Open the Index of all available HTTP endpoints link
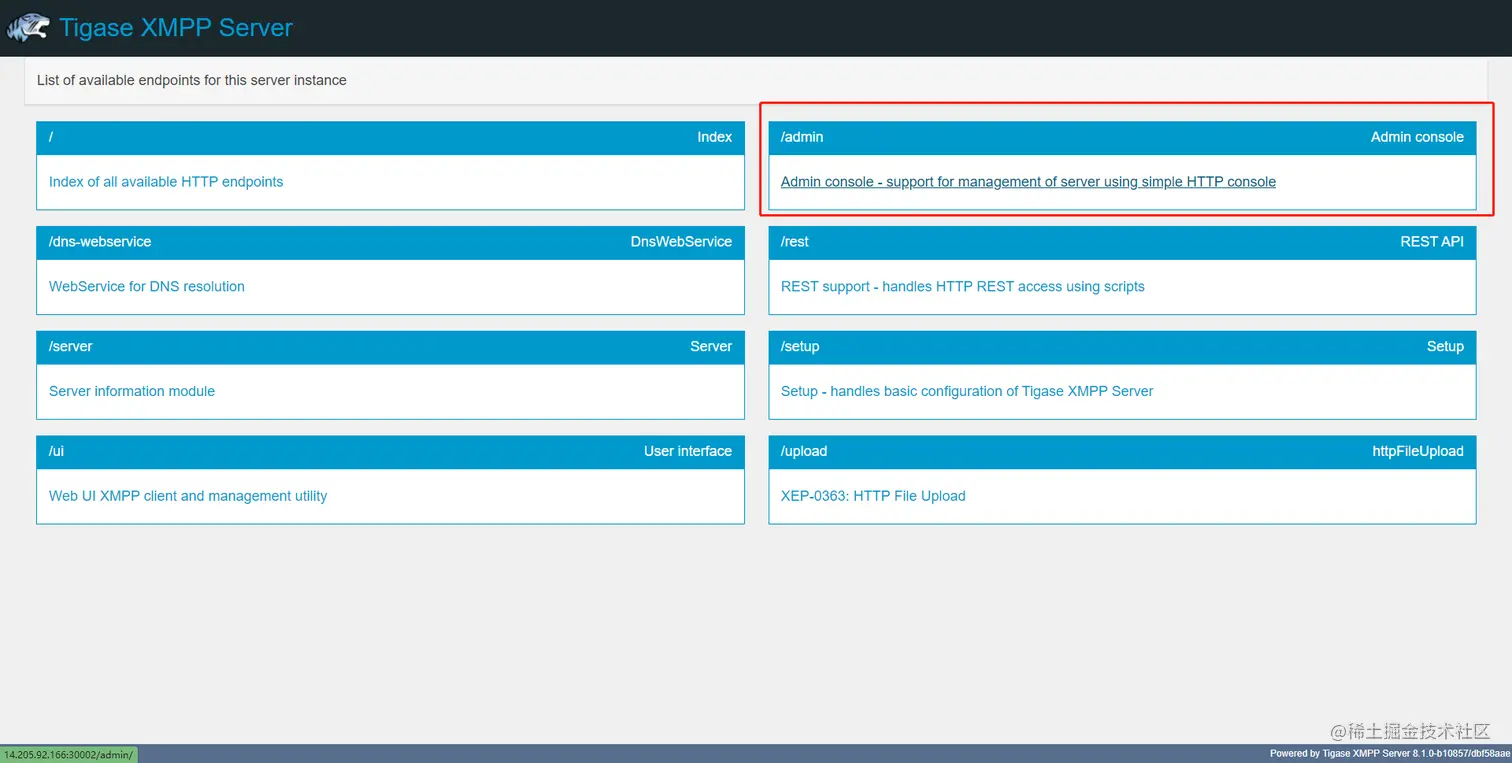Screen dimensions: 1512x763 166,182
